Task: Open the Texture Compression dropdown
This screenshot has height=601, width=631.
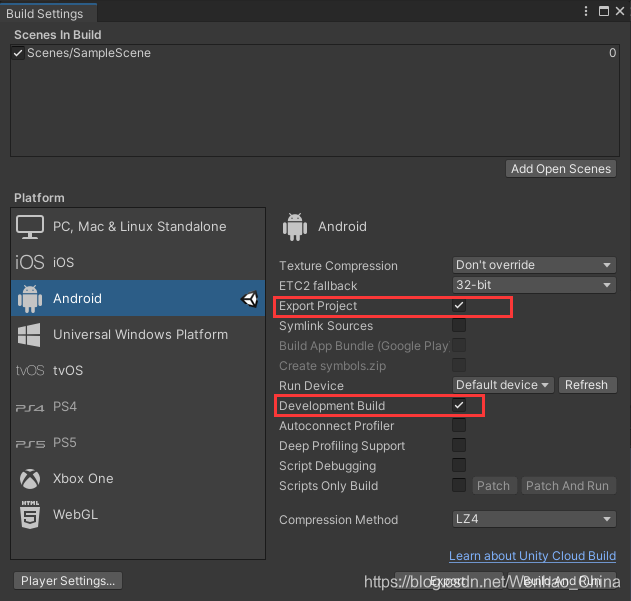Action: coord(534,265)
